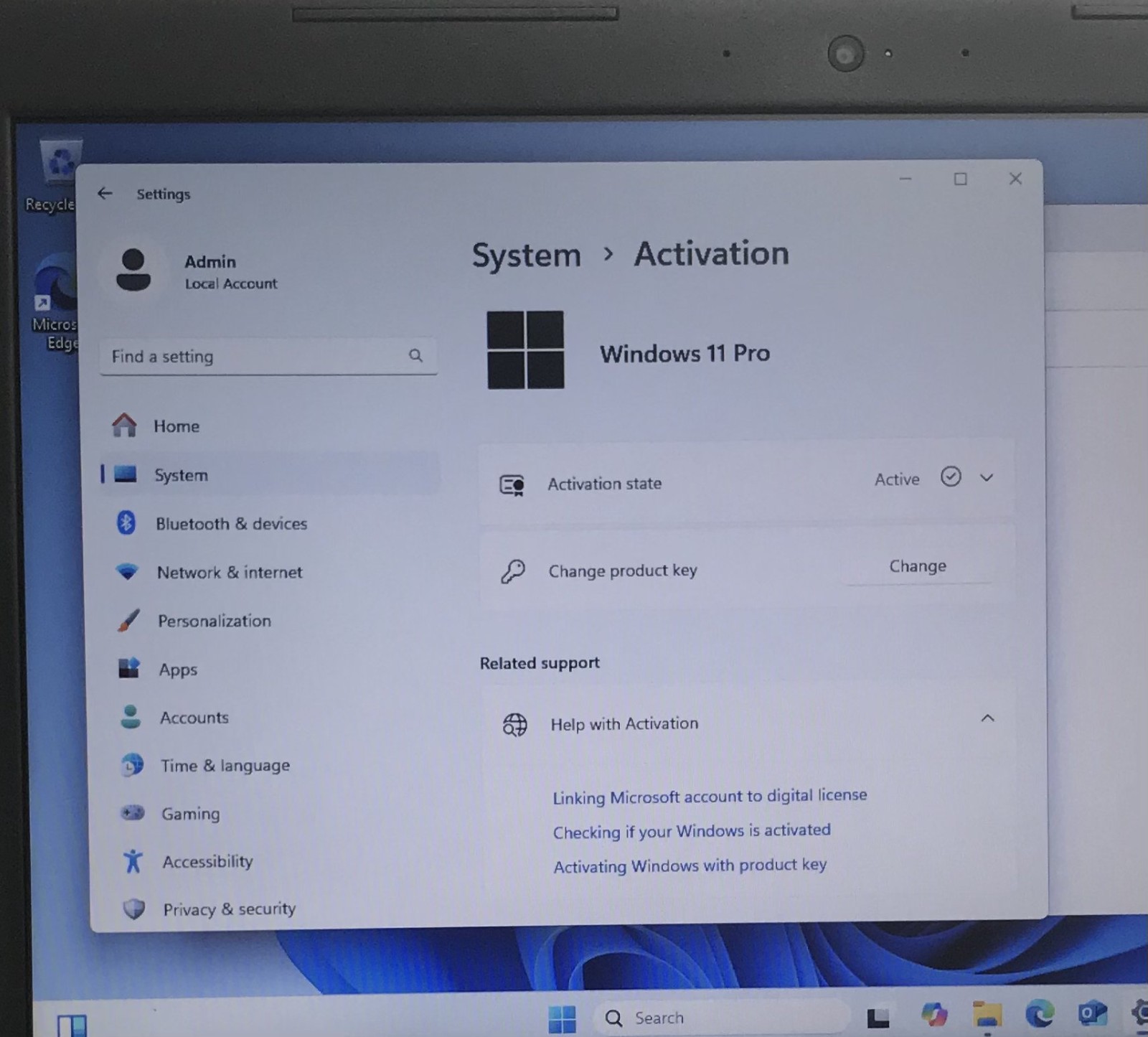This screenshot has height=1037, width=1148.
Task: Open the Apps sidebar icon
Action: click(x=129, y=668)
